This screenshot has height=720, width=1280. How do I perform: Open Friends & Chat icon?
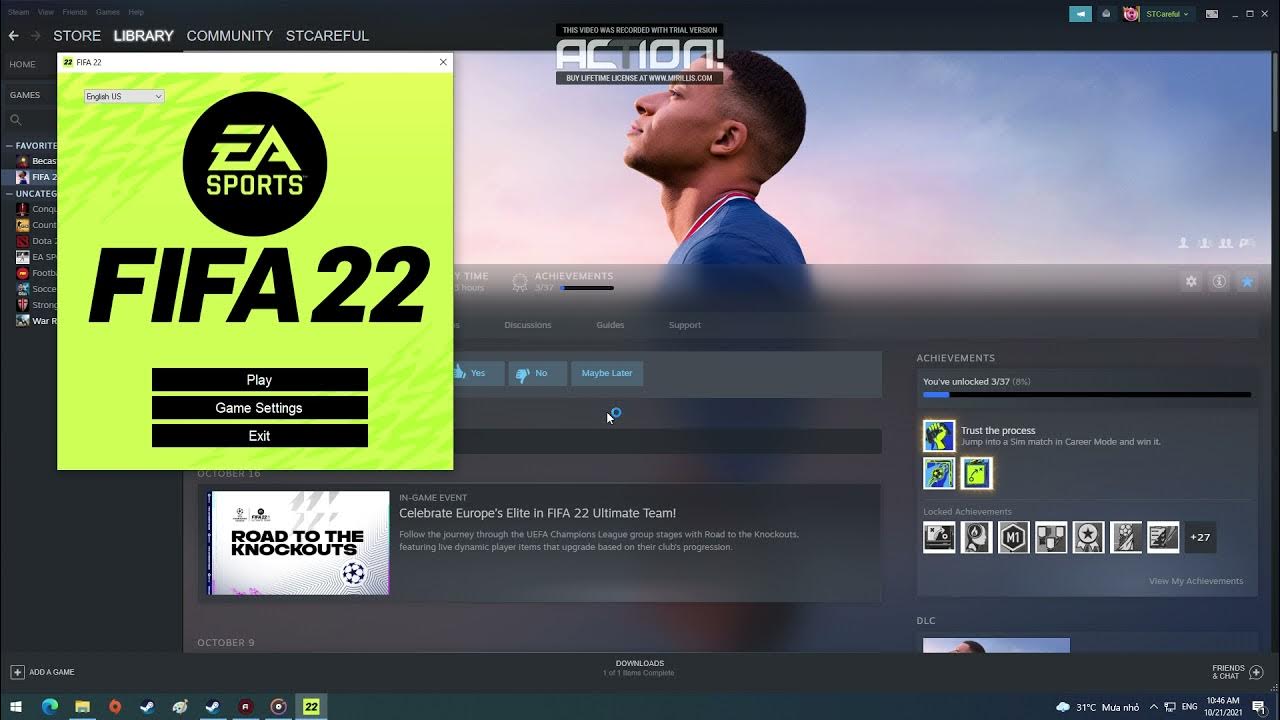[x=1256, y=672]
